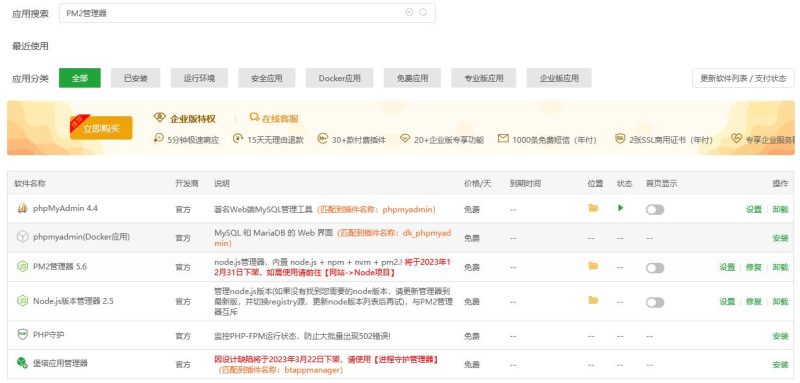Viewport: 800px width, 383px height.
Task: Click the 首页显示 column header
Action: [662, 184]
